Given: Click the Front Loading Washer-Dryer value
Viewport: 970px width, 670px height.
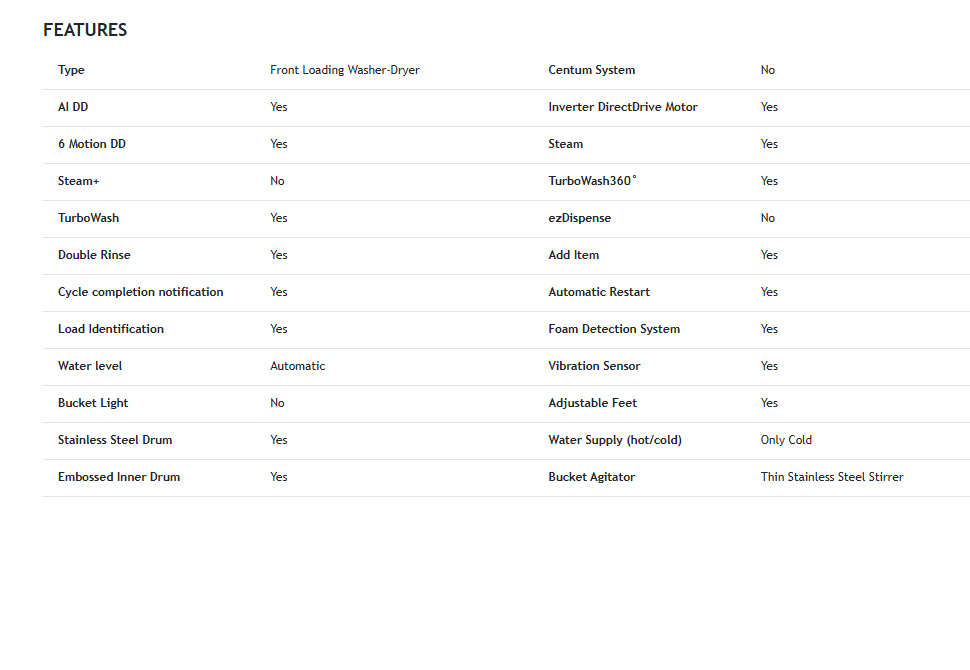Looking at the screenshot, I should click(345, 70).
